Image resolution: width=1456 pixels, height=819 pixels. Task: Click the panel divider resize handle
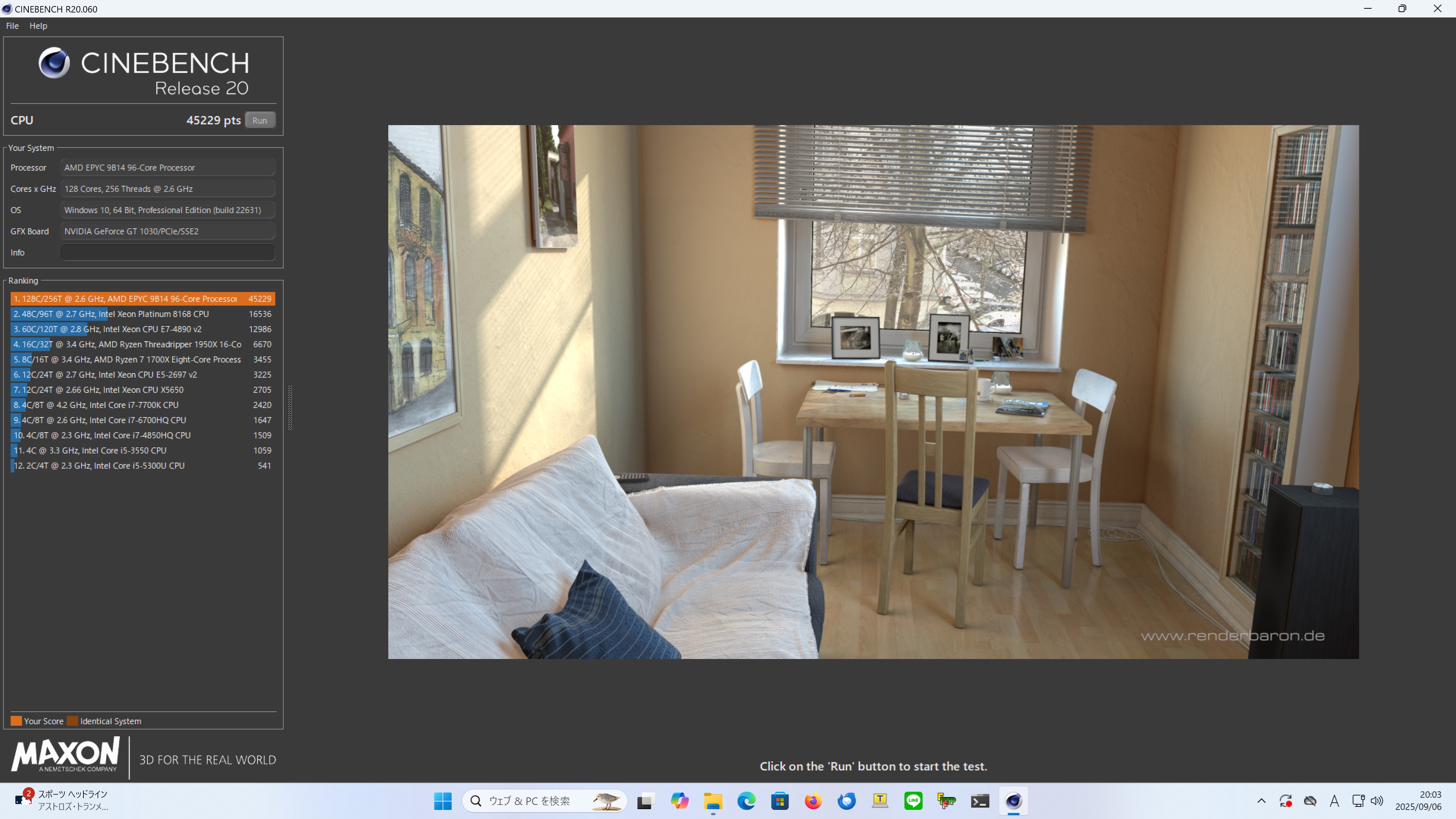[290, 408]
